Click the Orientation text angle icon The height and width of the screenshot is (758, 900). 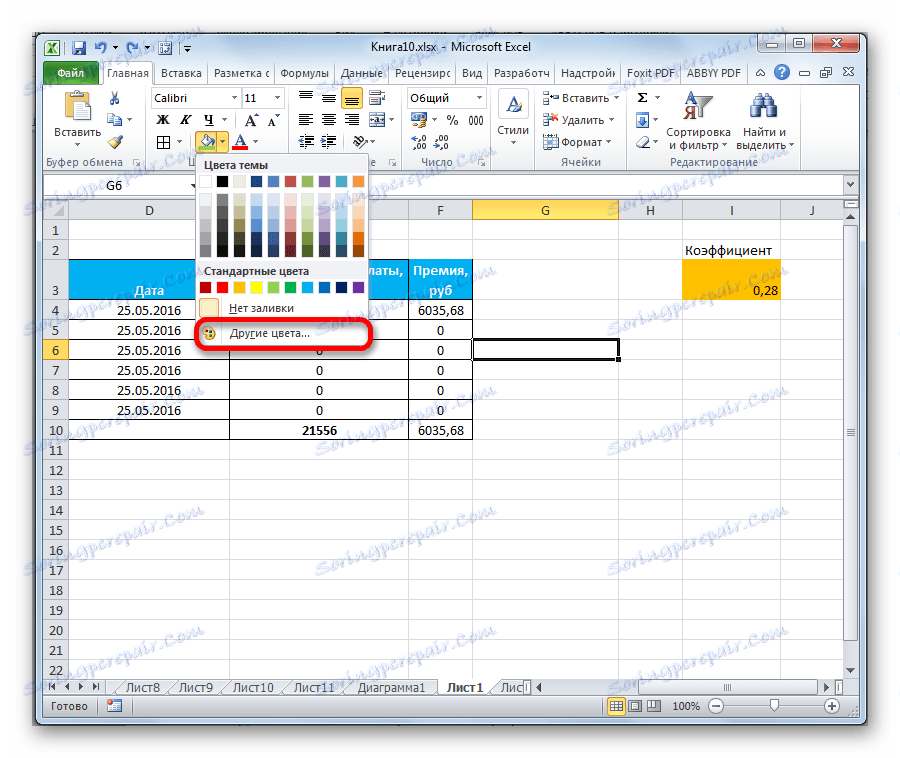point(360,142)
